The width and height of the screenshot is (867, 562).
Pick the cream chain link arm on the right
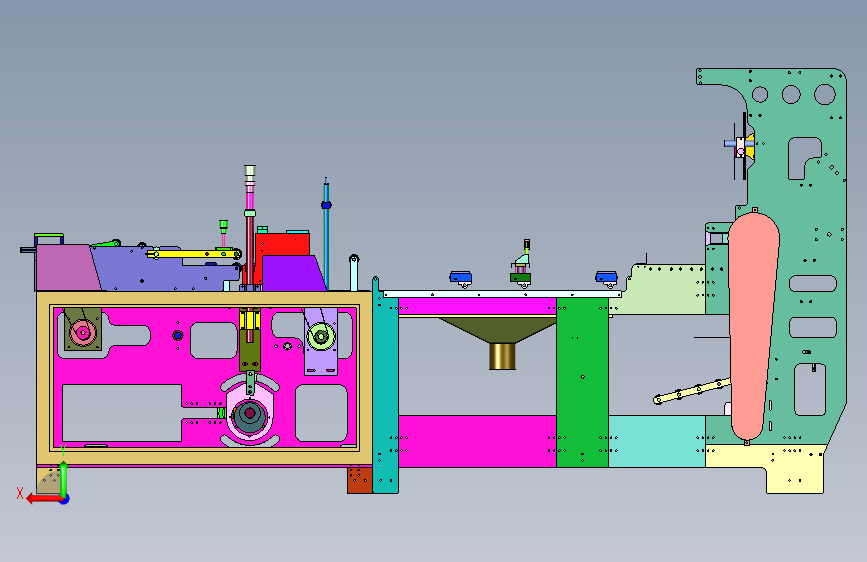coord(691,391)
